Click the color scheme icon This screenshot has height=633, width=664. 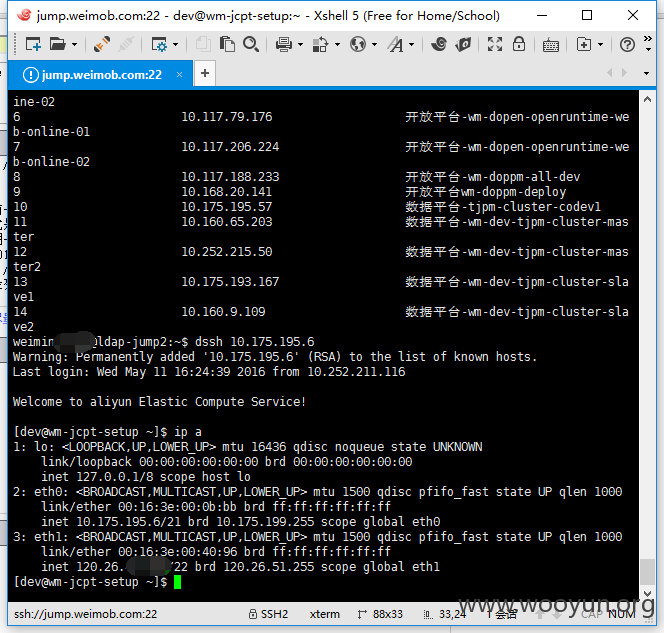321,44
